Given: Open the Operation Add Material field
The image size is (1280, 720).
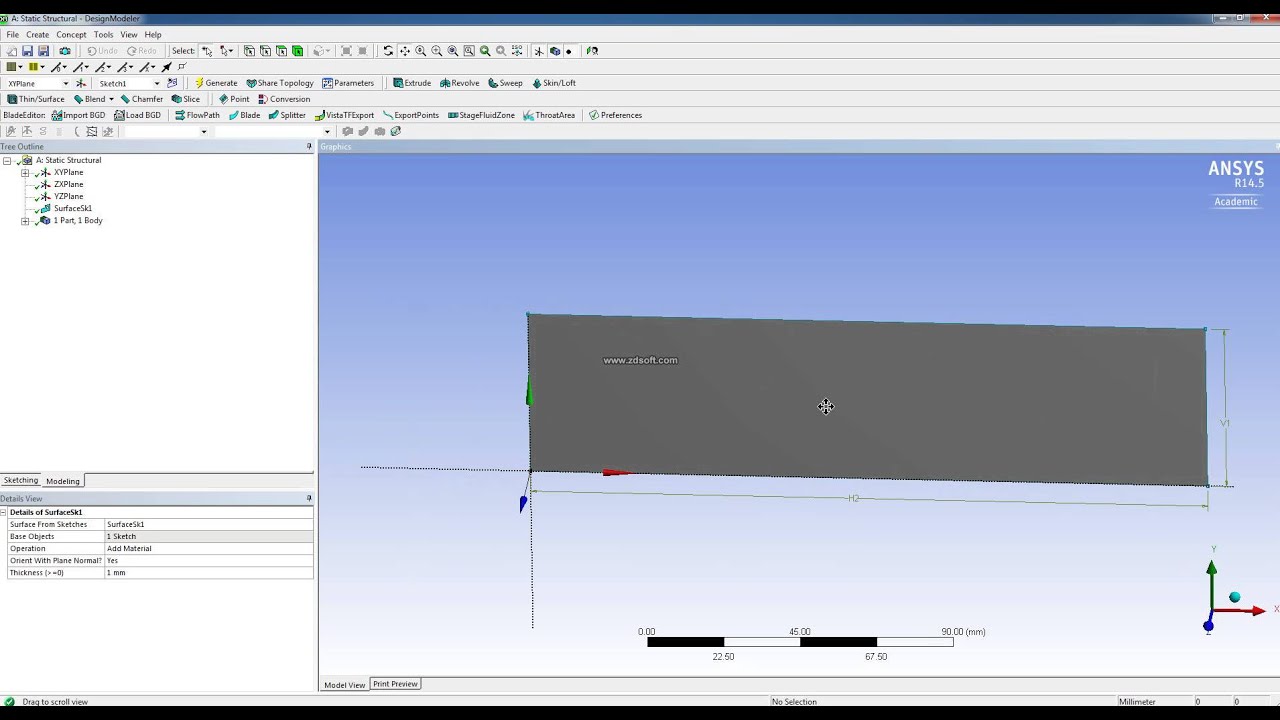Looking at the screenshot, I should pyautogui.click(x=208, y=548).
